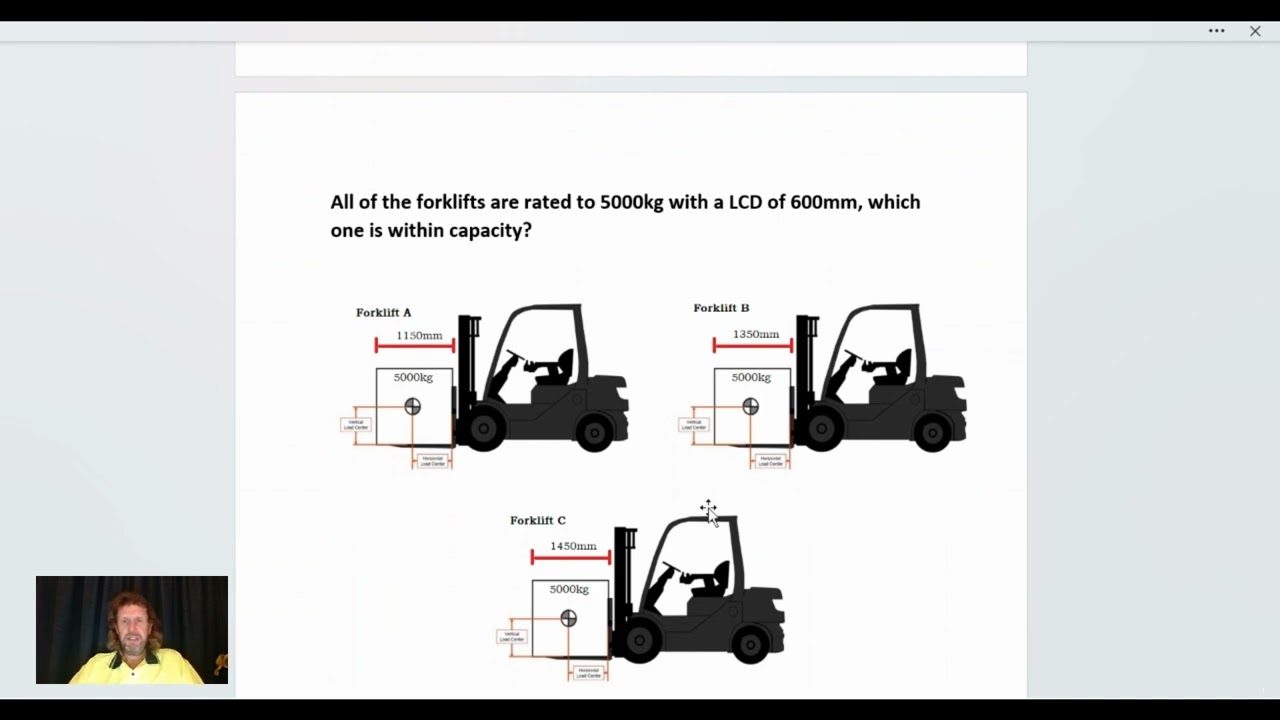Click the '1150mm' distance label
Screen dimensions: 1280x720
click(419, 335)
